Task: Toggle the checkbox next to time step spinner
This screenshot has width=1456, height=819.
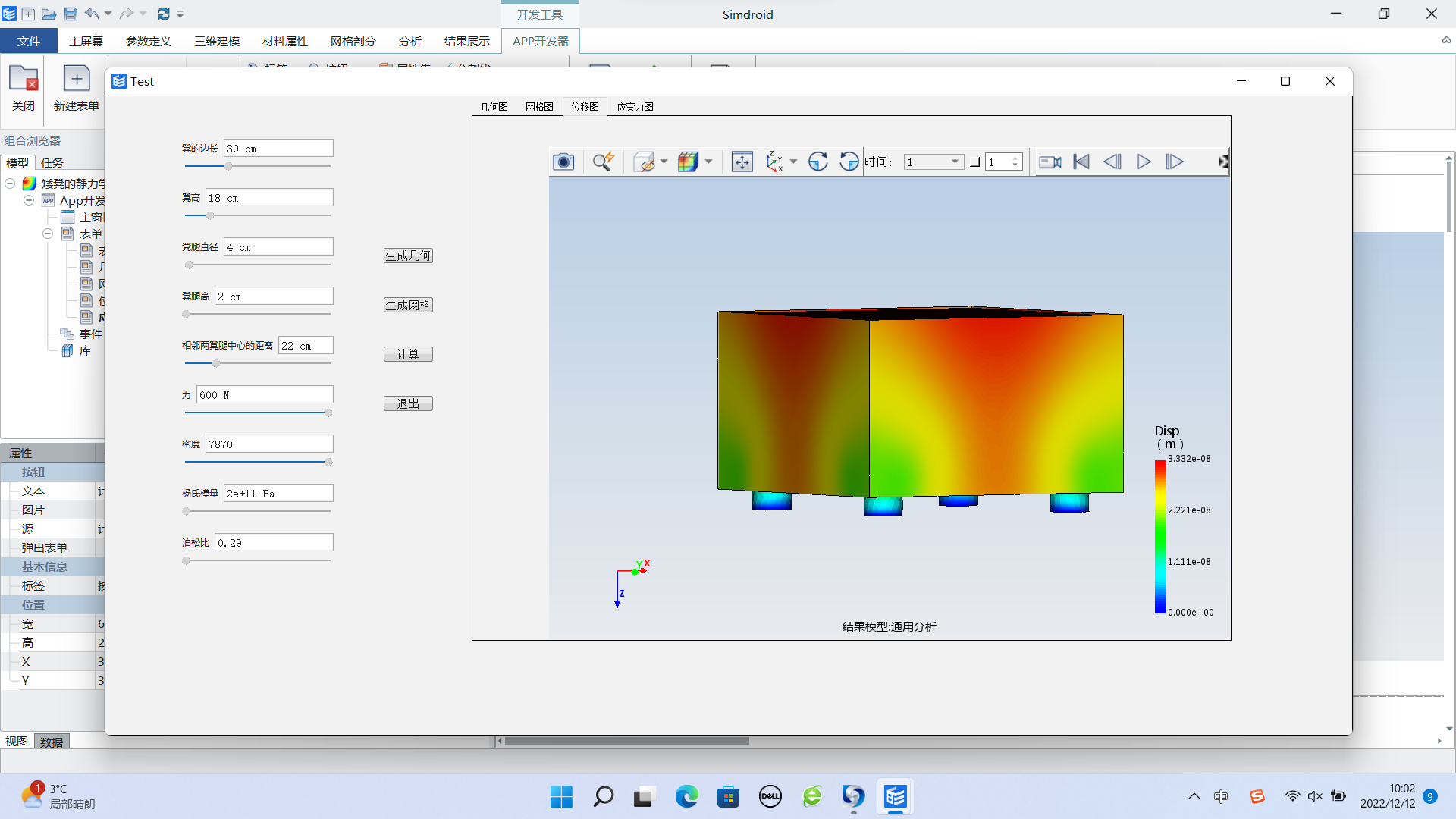Action: (x=975, y=162)
